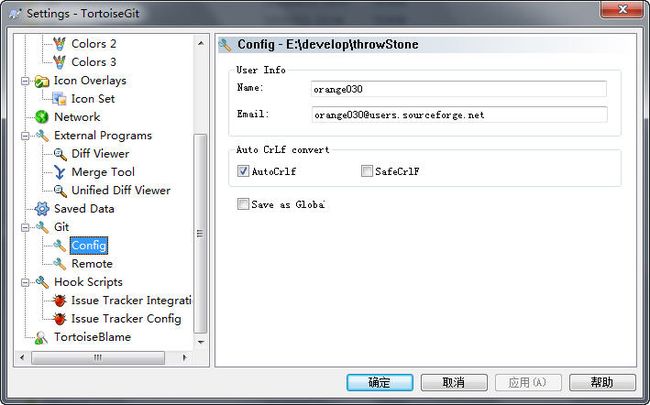Collapse the External Programs tree node
Screen dimensions: 650x405
click(x=25, y=136)
